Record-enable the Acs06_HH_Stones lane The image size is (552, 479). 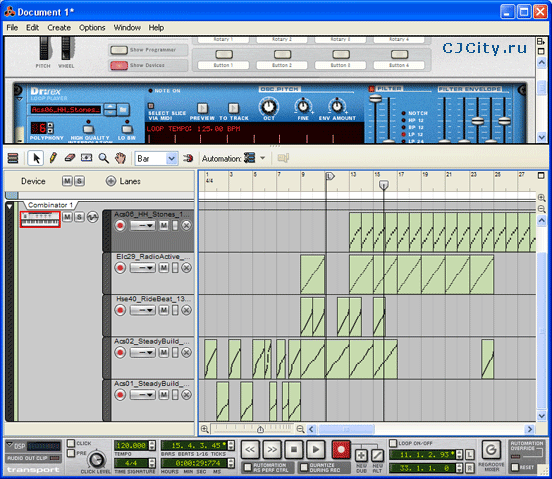[120, 226]
